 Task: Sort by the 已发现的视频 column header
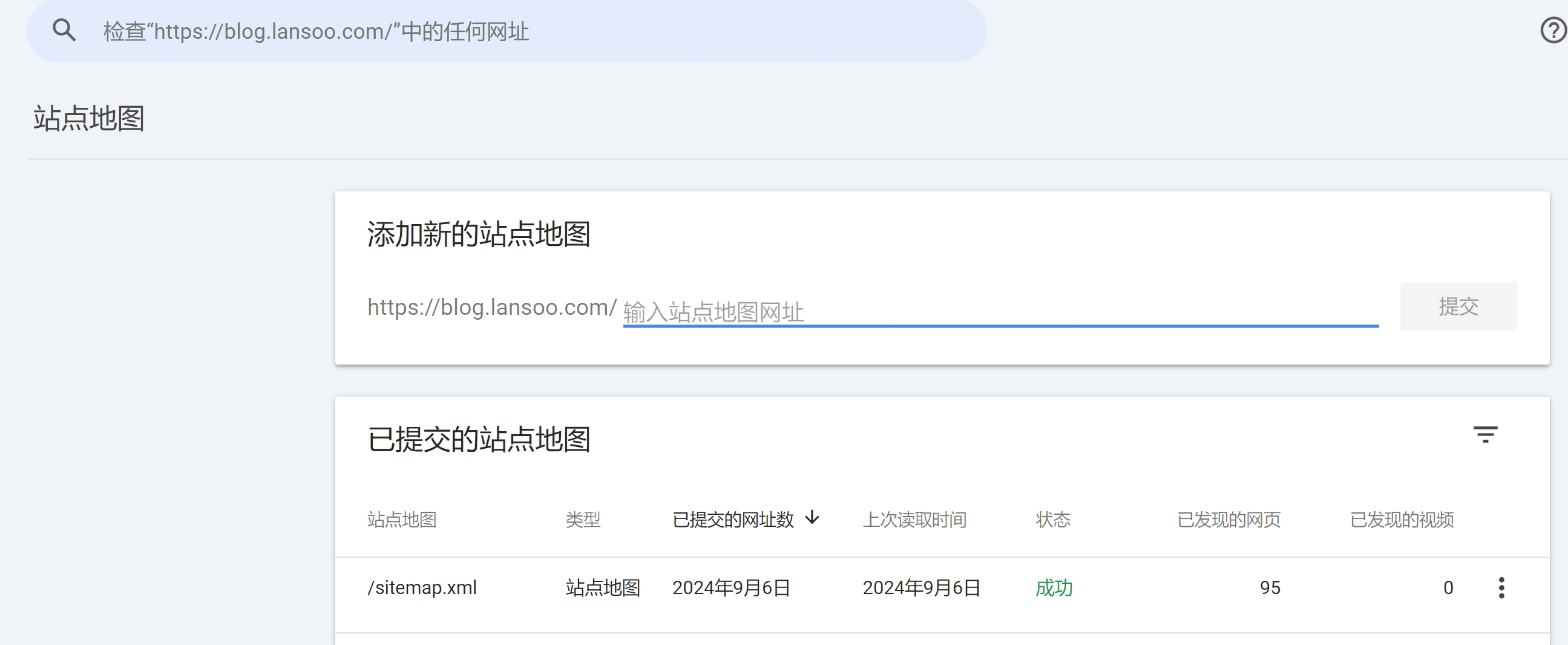point(1401,520)
